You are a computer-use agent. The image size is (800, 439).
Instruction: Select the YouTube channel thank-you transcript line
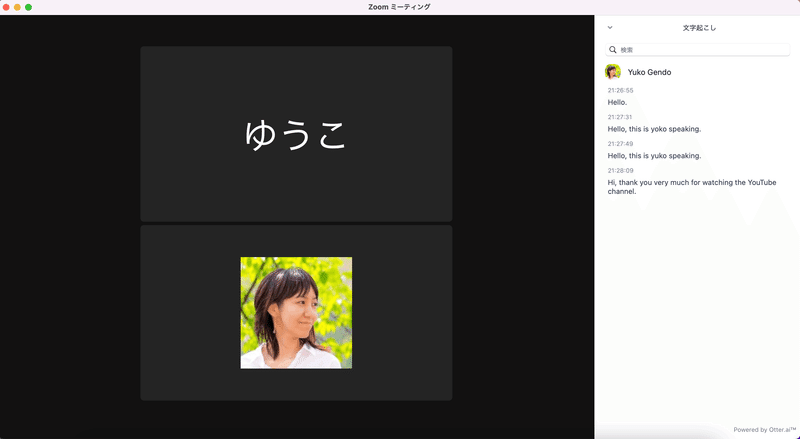692,187
